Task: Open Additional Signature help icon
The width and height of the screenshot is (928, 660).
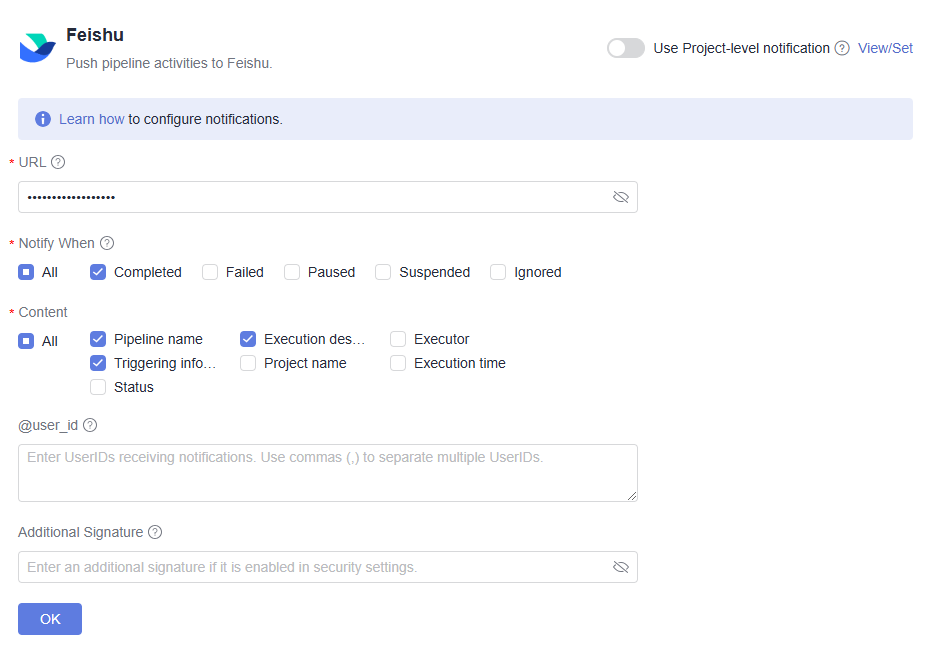Action: (x=155, y=532)
